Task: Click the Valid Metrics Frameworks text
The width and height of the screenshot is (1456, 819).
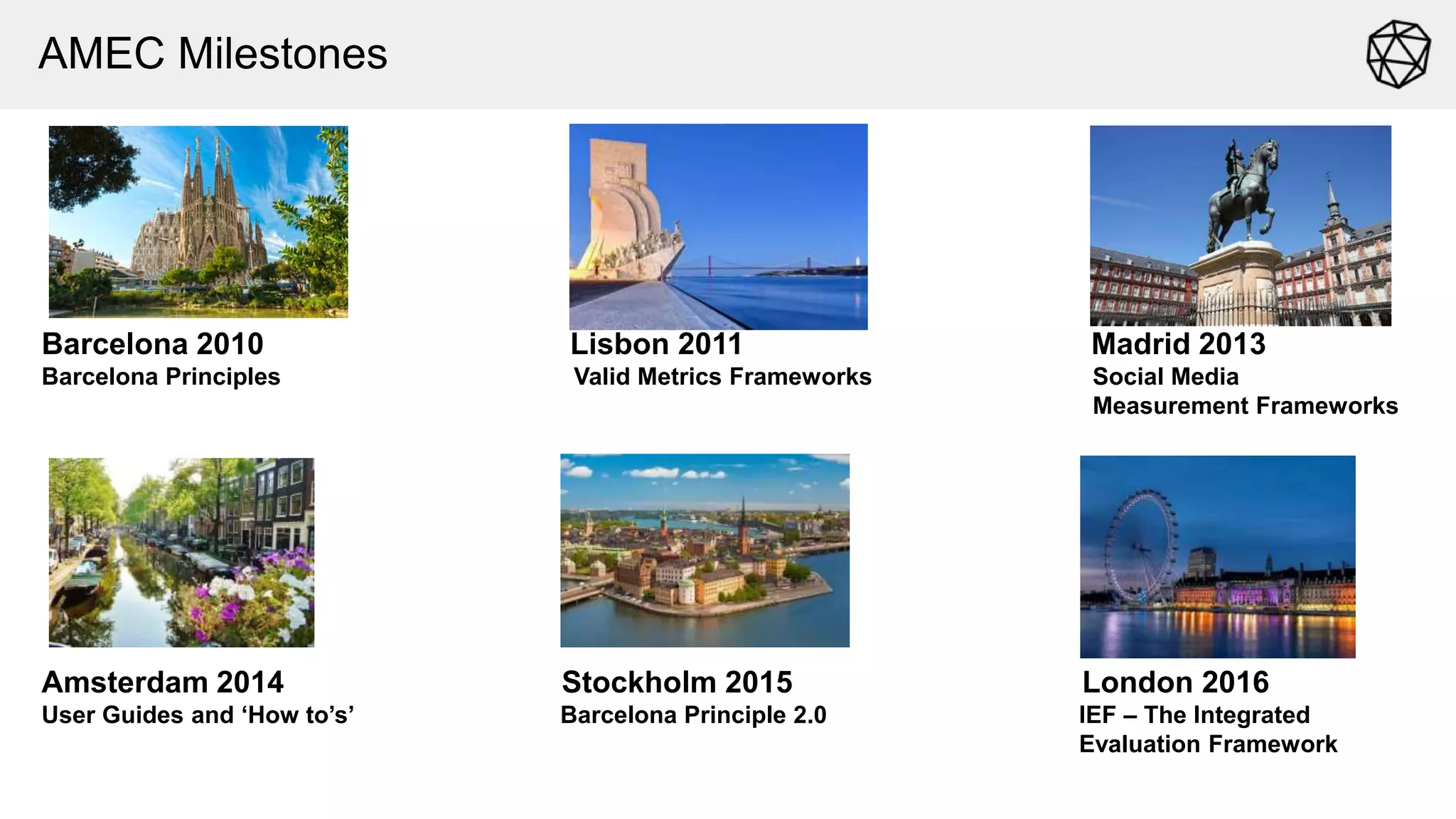Action: coord(722,377)
